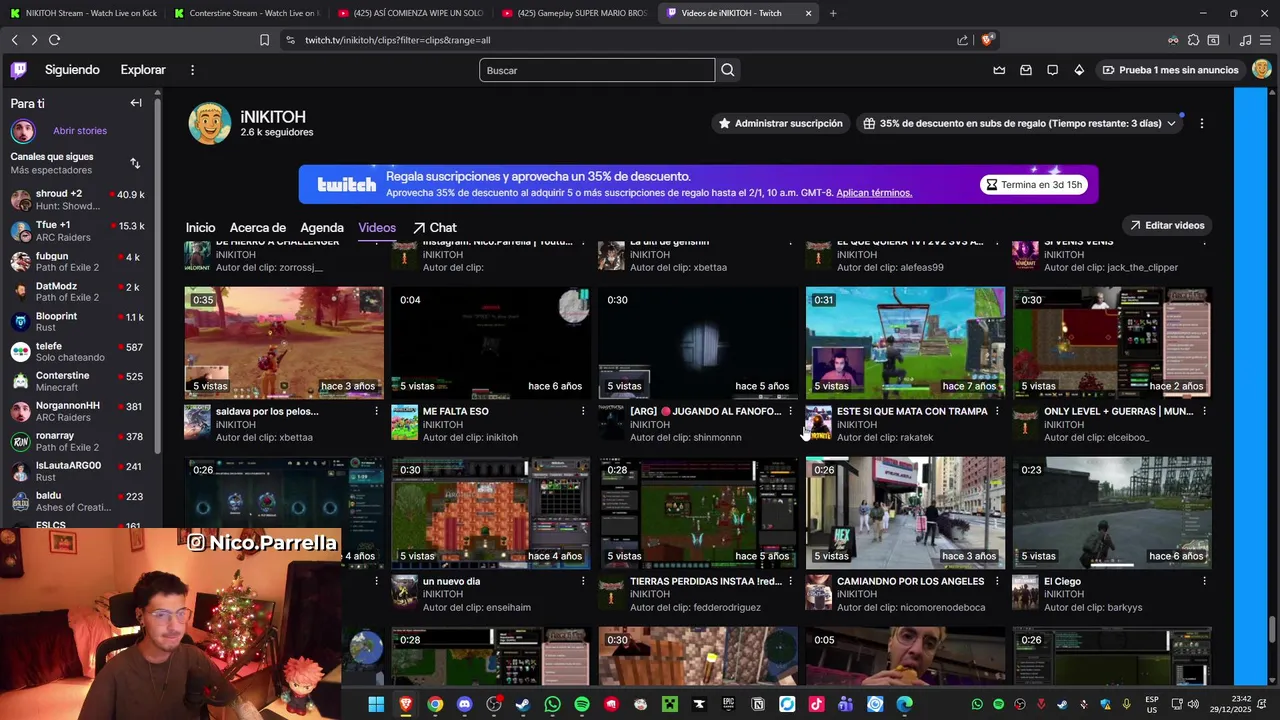
Task: Play the ME FALTA ESO clip thumbnail
Action: point(491,343)
